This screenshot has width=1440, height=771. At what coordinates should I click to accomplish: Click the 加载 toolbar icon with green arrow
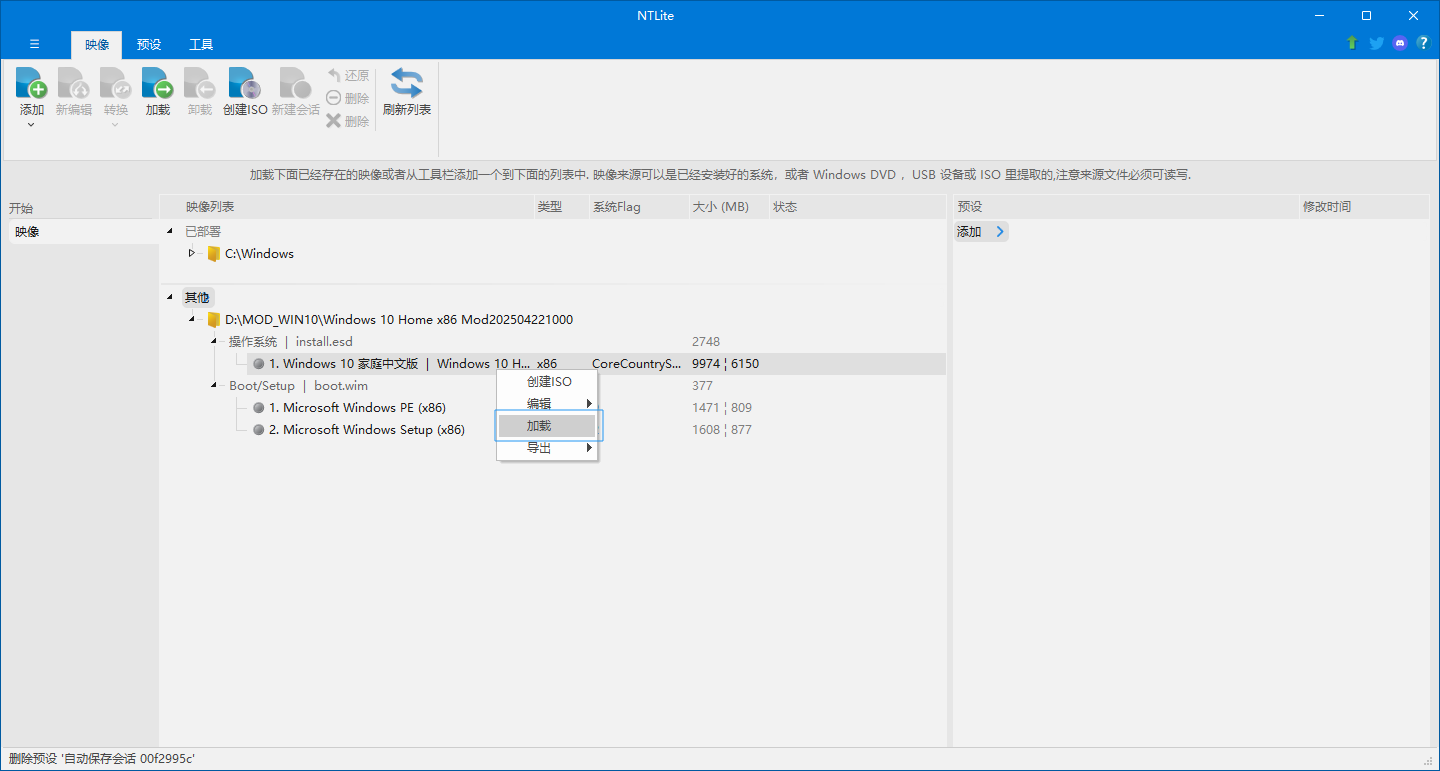tap(158, 83)
